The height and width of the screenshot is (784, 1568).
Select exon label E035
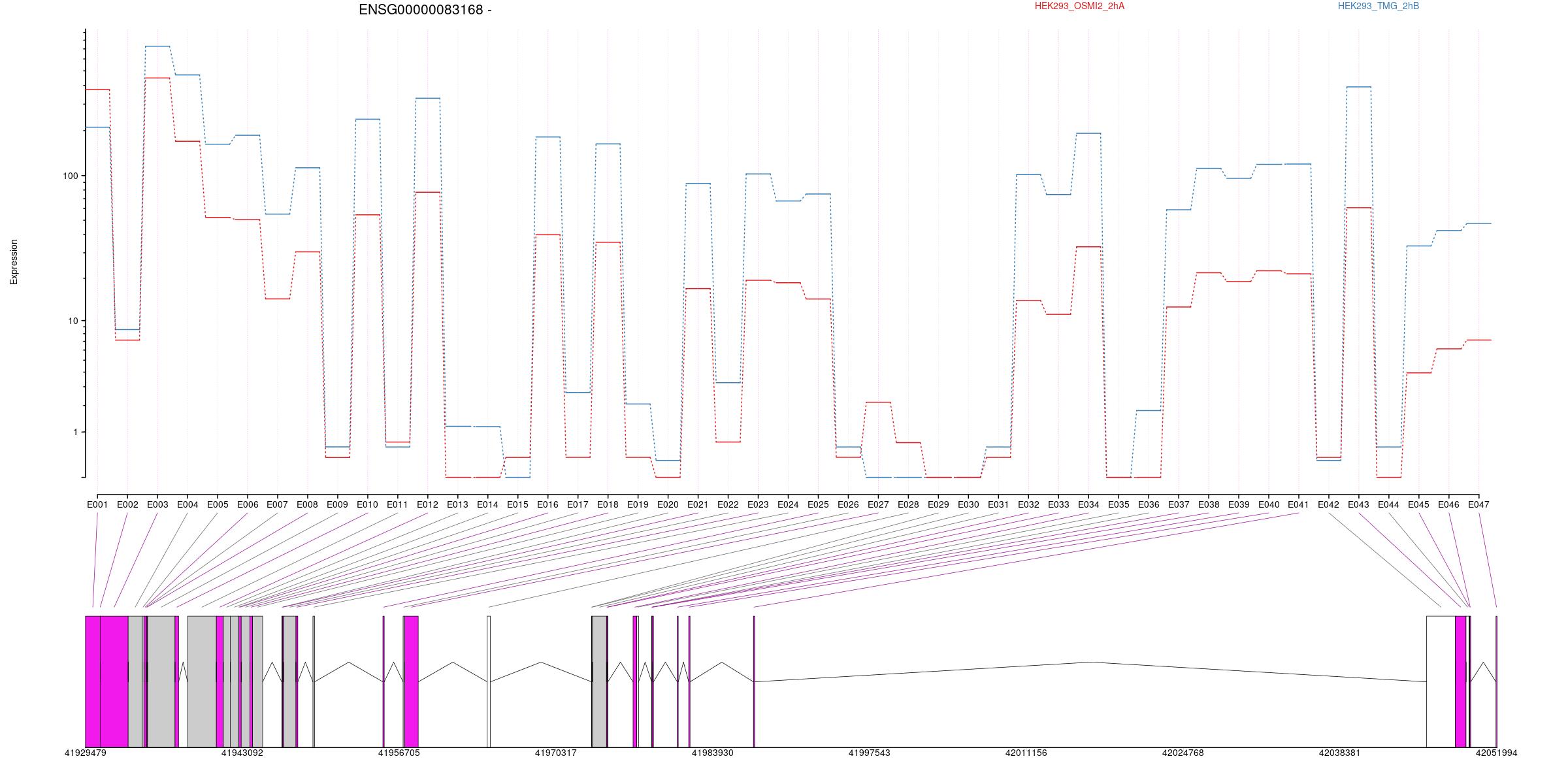tap(1119, 504)
